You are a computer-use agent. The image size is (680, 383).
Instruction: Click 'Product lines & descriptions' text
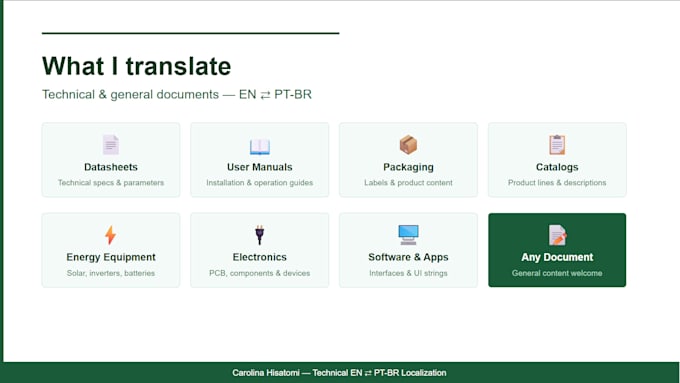click(x=557, y=183)
